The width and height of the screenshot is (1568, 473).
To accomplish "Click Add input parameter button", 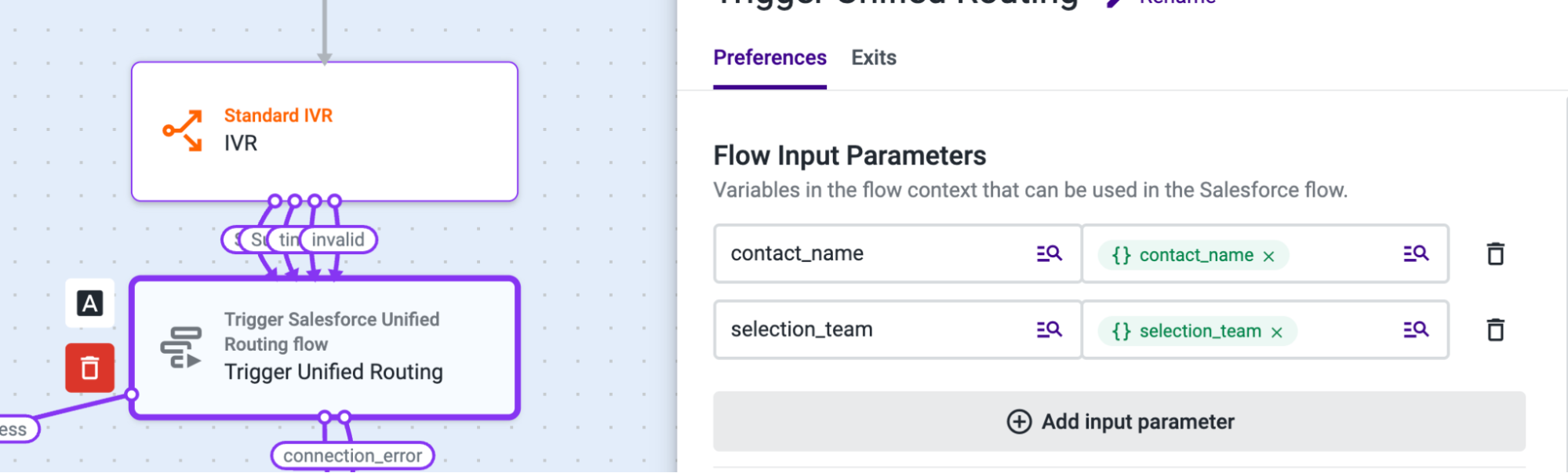I will pos(1119,422).
